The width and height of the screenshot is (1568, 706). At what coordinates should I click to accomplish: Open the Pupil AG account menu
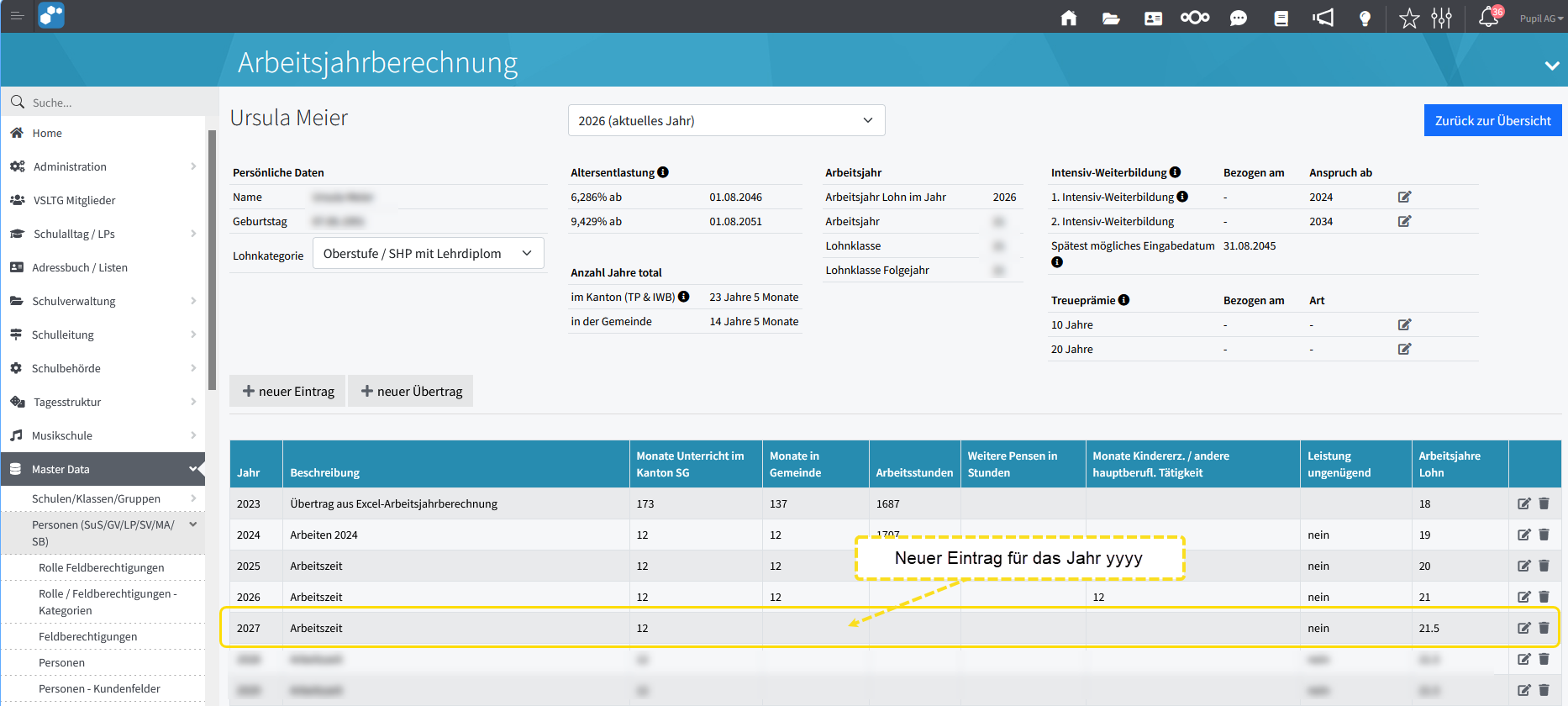pyautogui.click(x=1541, y=18)
